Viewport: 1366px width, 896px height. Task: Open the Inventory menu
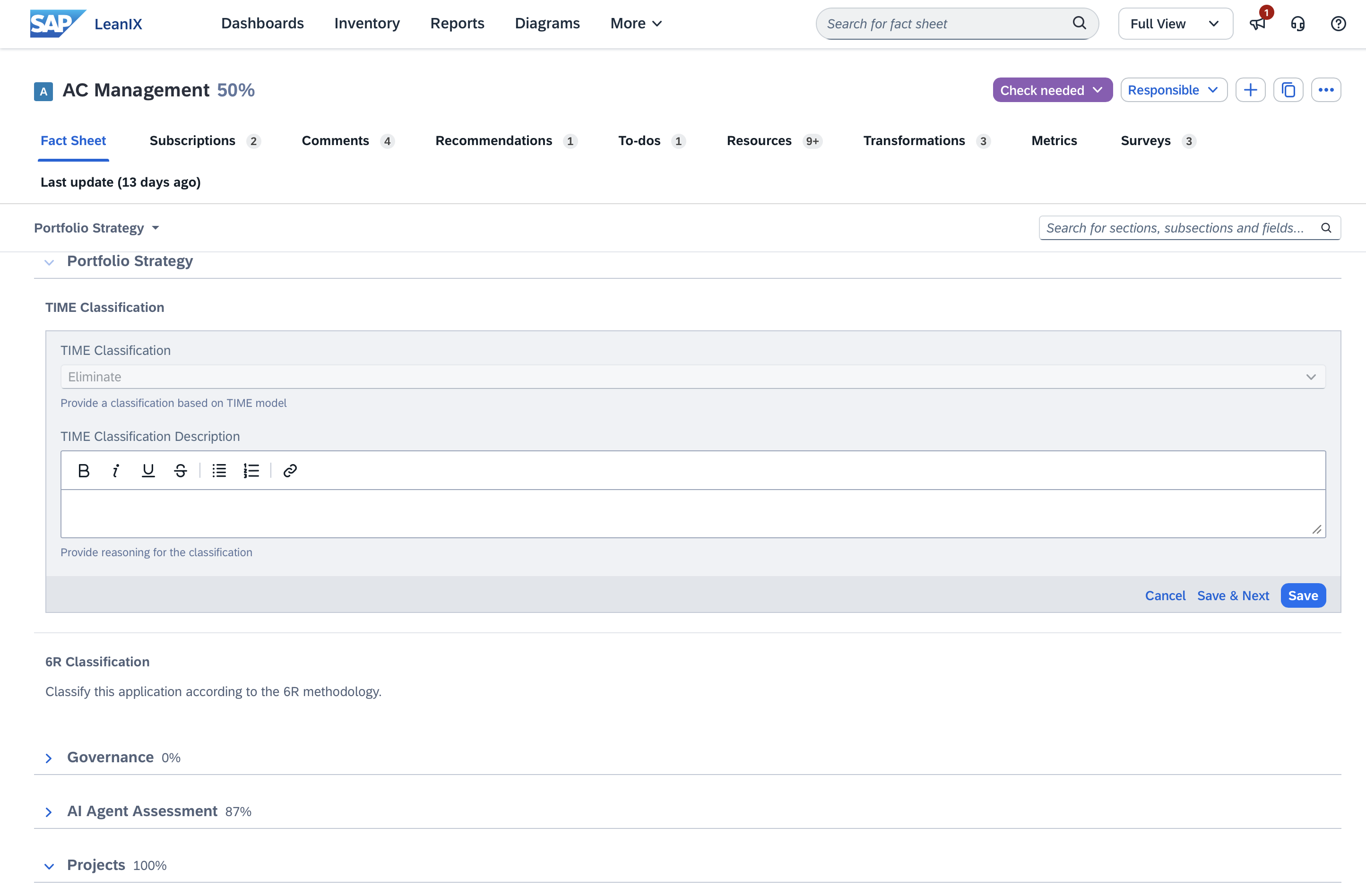[x=367, y=24]
